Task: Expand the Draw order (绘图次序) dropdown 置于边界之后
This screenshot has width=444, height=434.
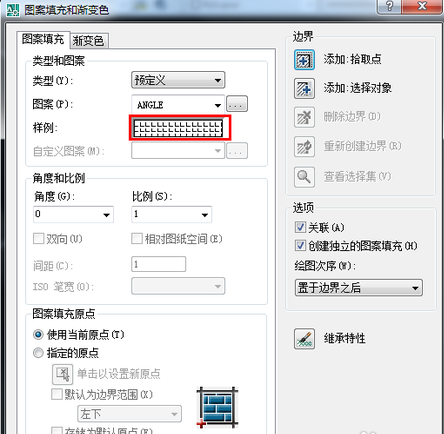Action: click(359, 288)
